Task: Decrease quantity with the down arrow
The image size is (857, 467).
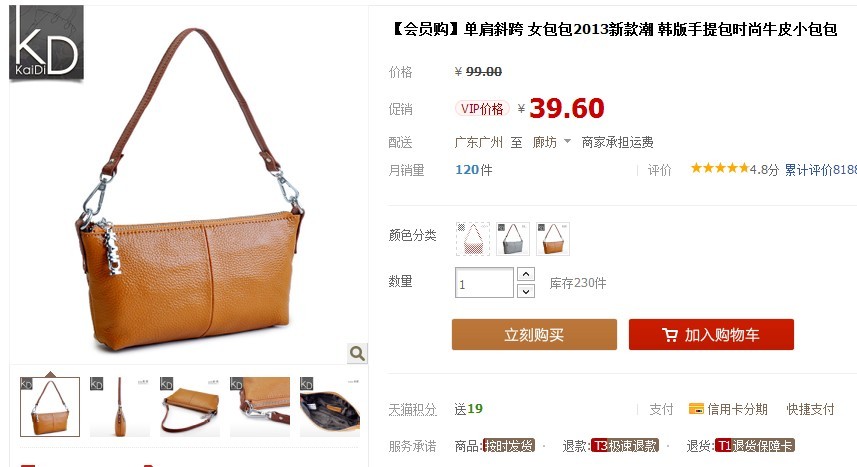Action: click(526, 291)
